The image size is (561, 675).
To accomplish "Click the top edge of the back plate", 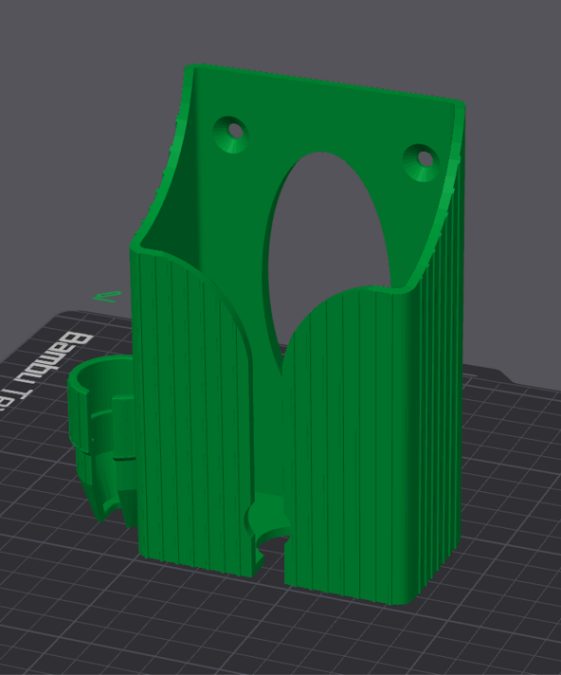I will [325, 84].
